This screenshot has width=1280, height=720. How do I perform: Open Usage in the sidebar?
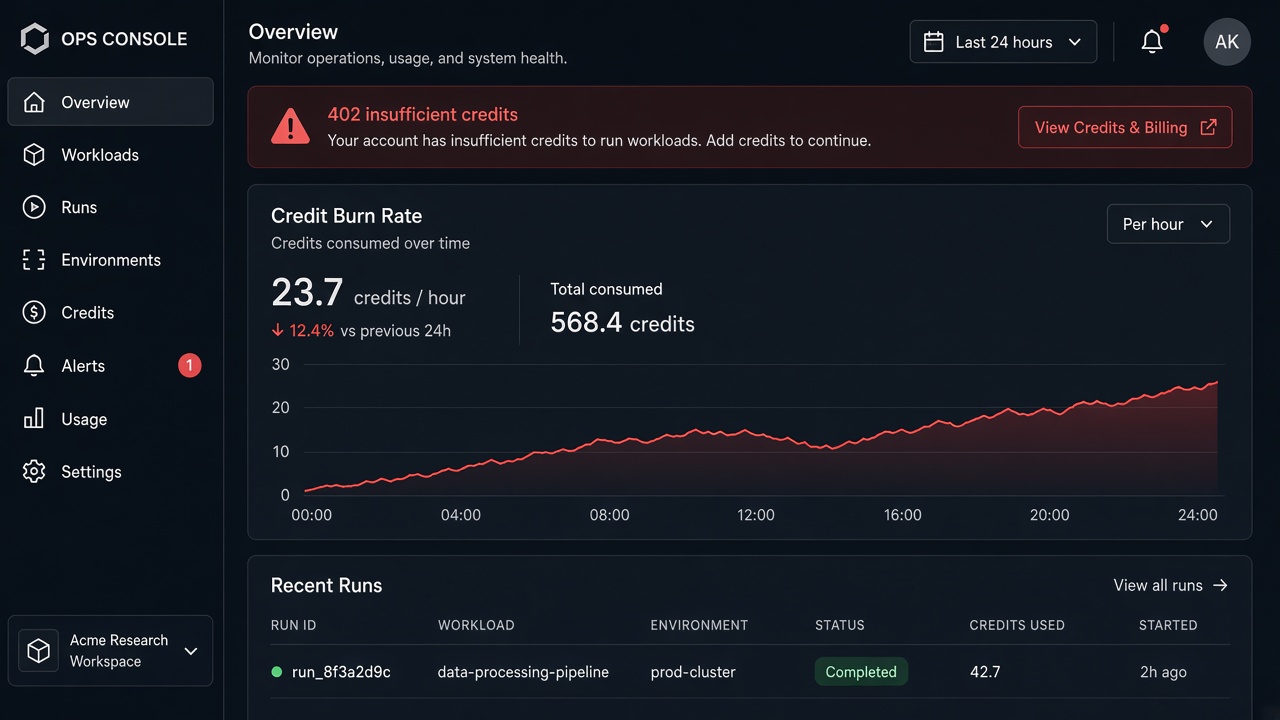(110, 419)
